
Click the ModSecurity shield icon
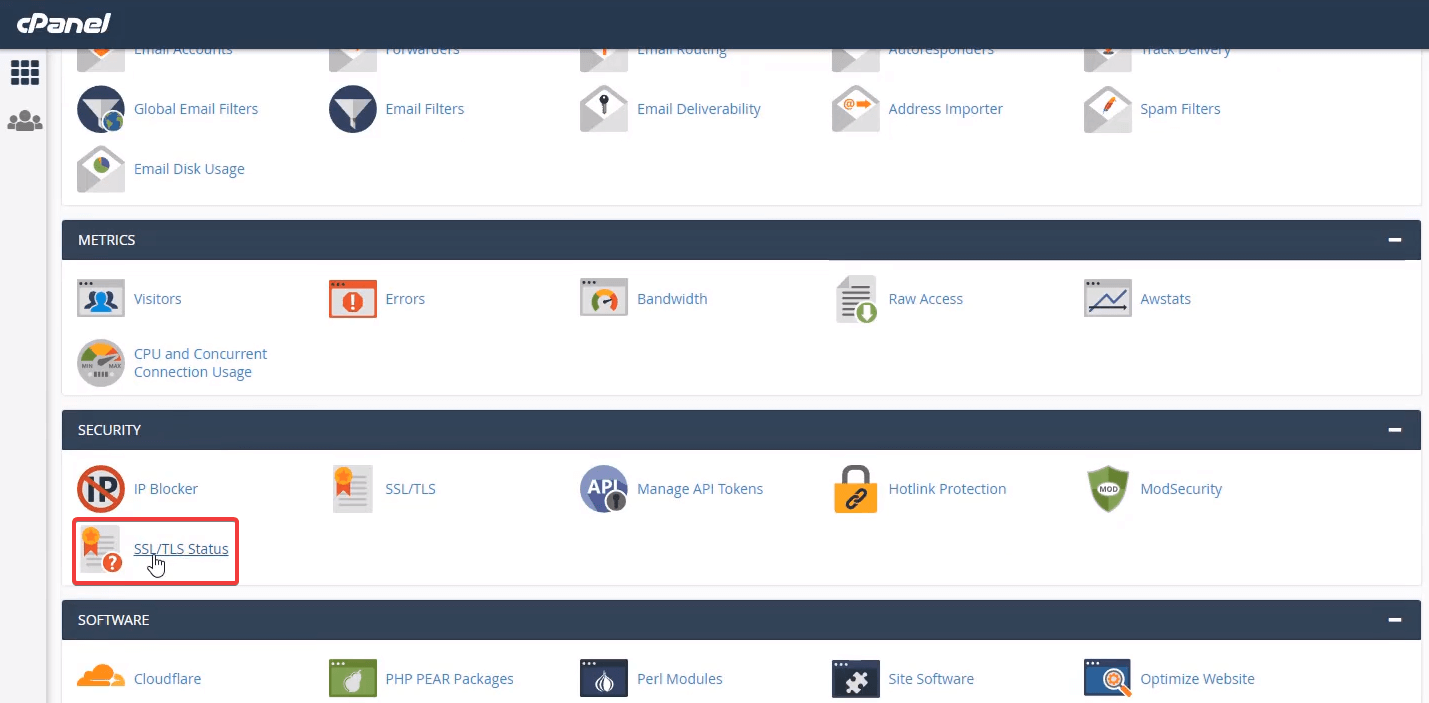[1107, 488]
